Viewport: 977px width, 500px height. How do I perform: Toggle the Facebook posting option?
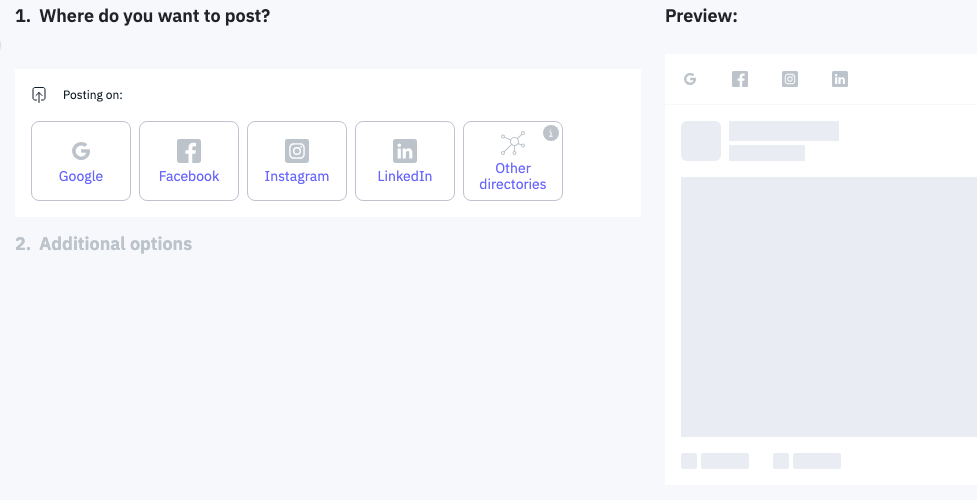point(189,161)
